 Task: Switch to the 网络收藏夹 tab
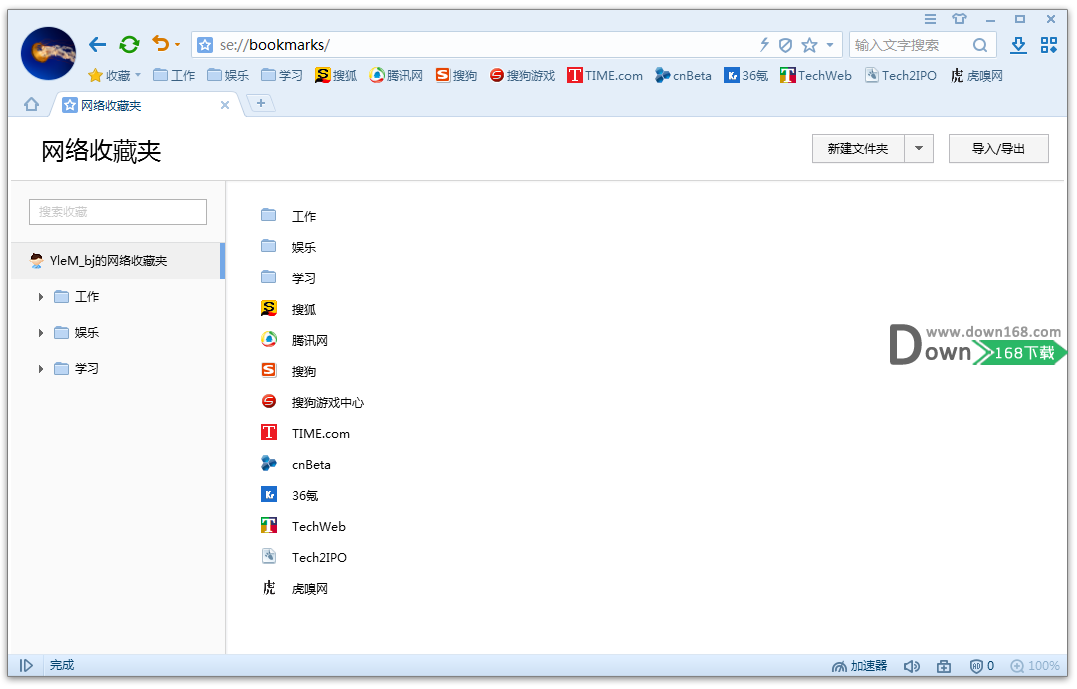click(x=147, y=105)
